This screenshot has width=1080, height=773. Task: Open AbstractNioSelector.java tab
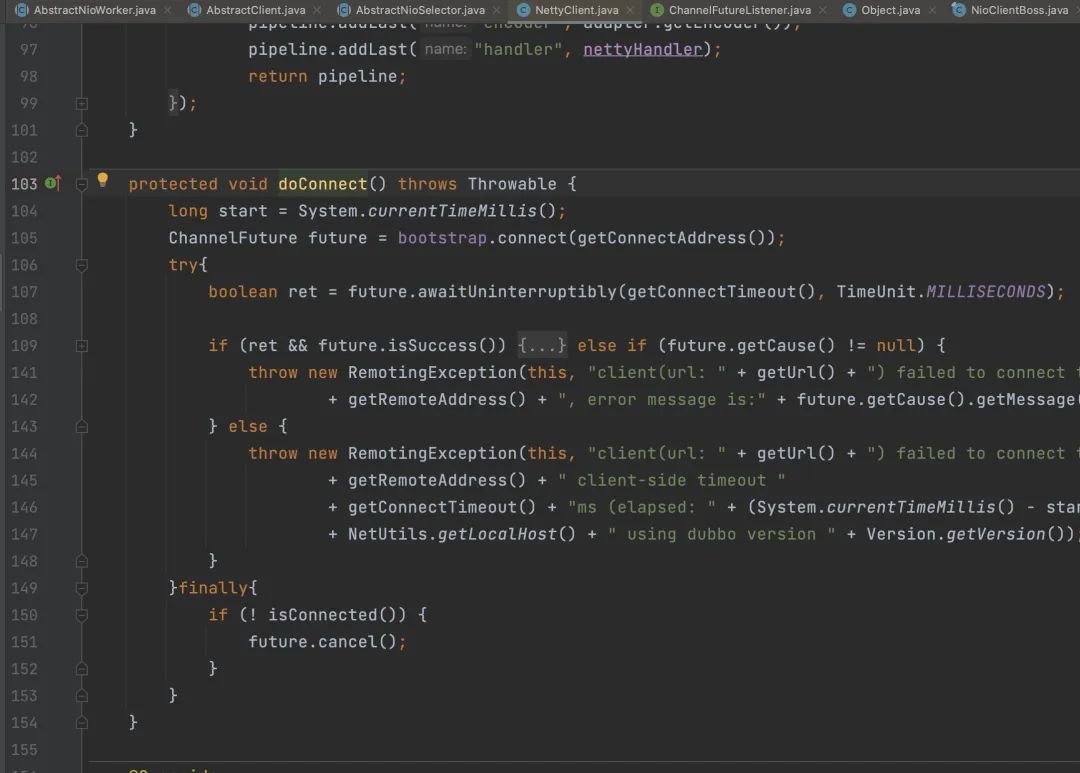pyautogui.click(x=420, y=10)
